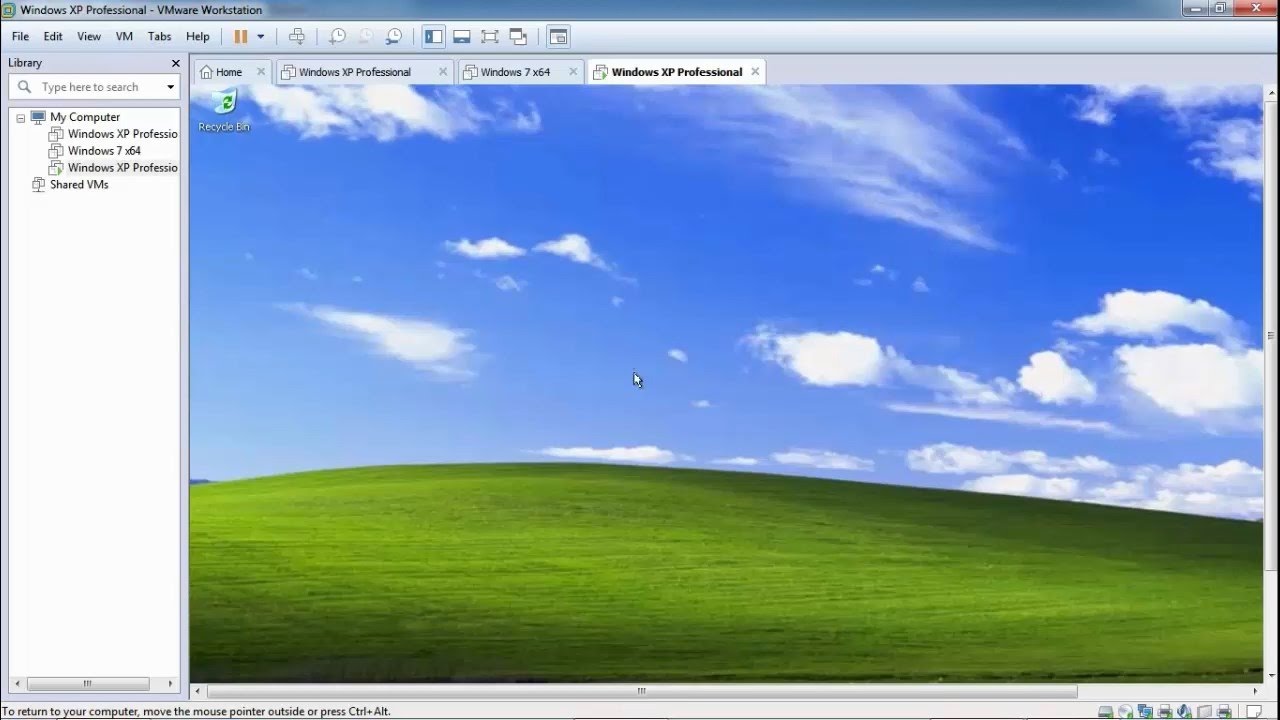
Task: Click the Recycle Bin icon on XP desktop
Action: (x=224, y=110)
